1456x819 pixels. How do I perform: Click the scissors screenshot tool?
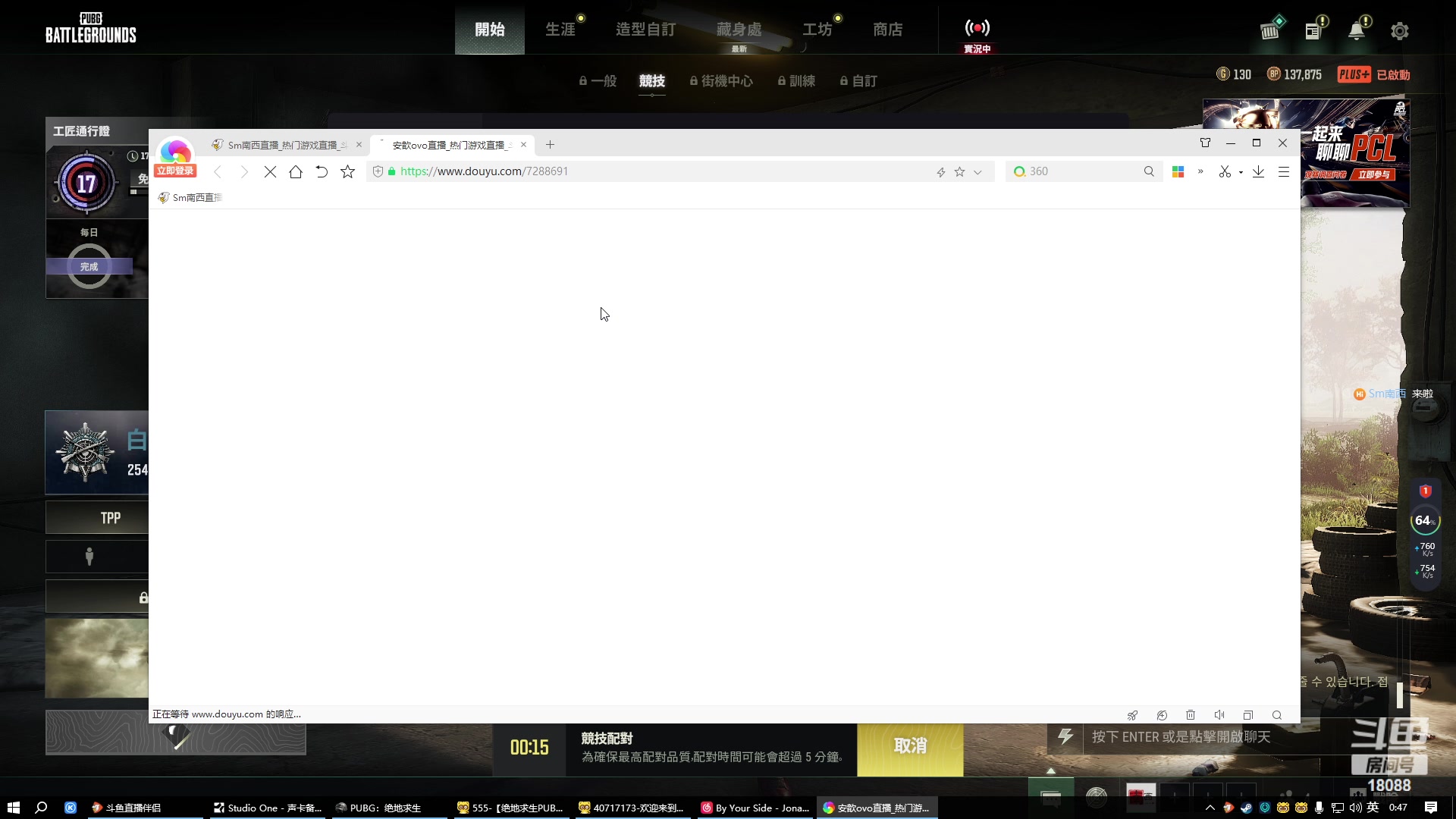1225,172
